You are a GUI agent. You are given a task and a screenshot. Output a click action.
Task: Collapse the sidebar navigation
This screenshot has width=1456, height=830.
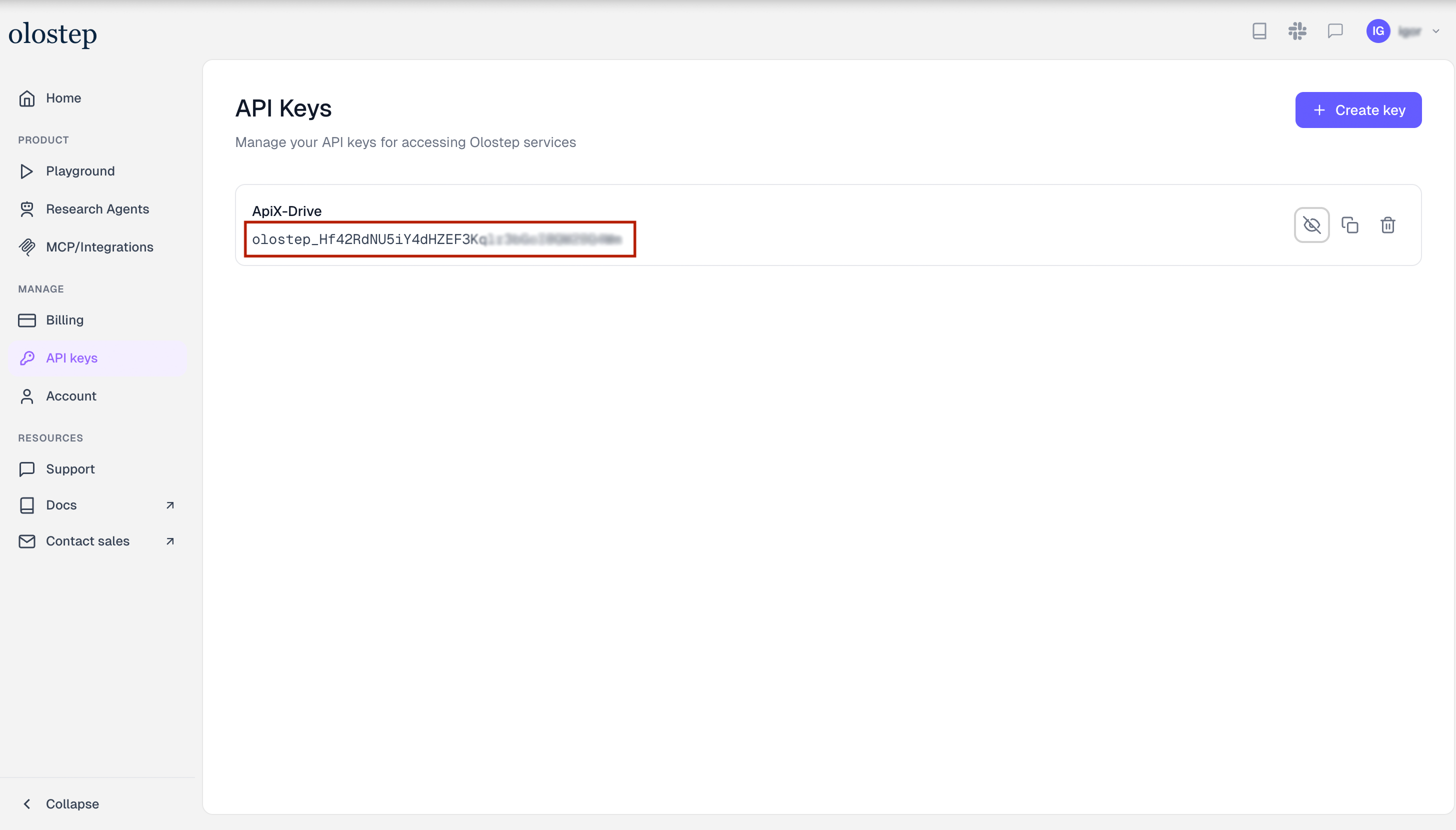pos(72,804)
